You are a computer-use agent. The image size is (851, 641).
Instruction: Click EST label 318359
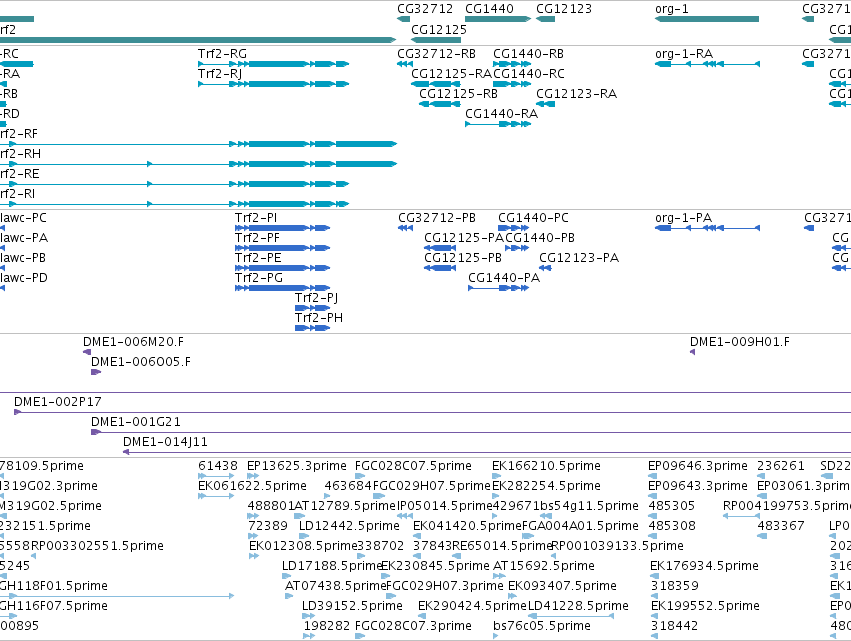[675, 586]
